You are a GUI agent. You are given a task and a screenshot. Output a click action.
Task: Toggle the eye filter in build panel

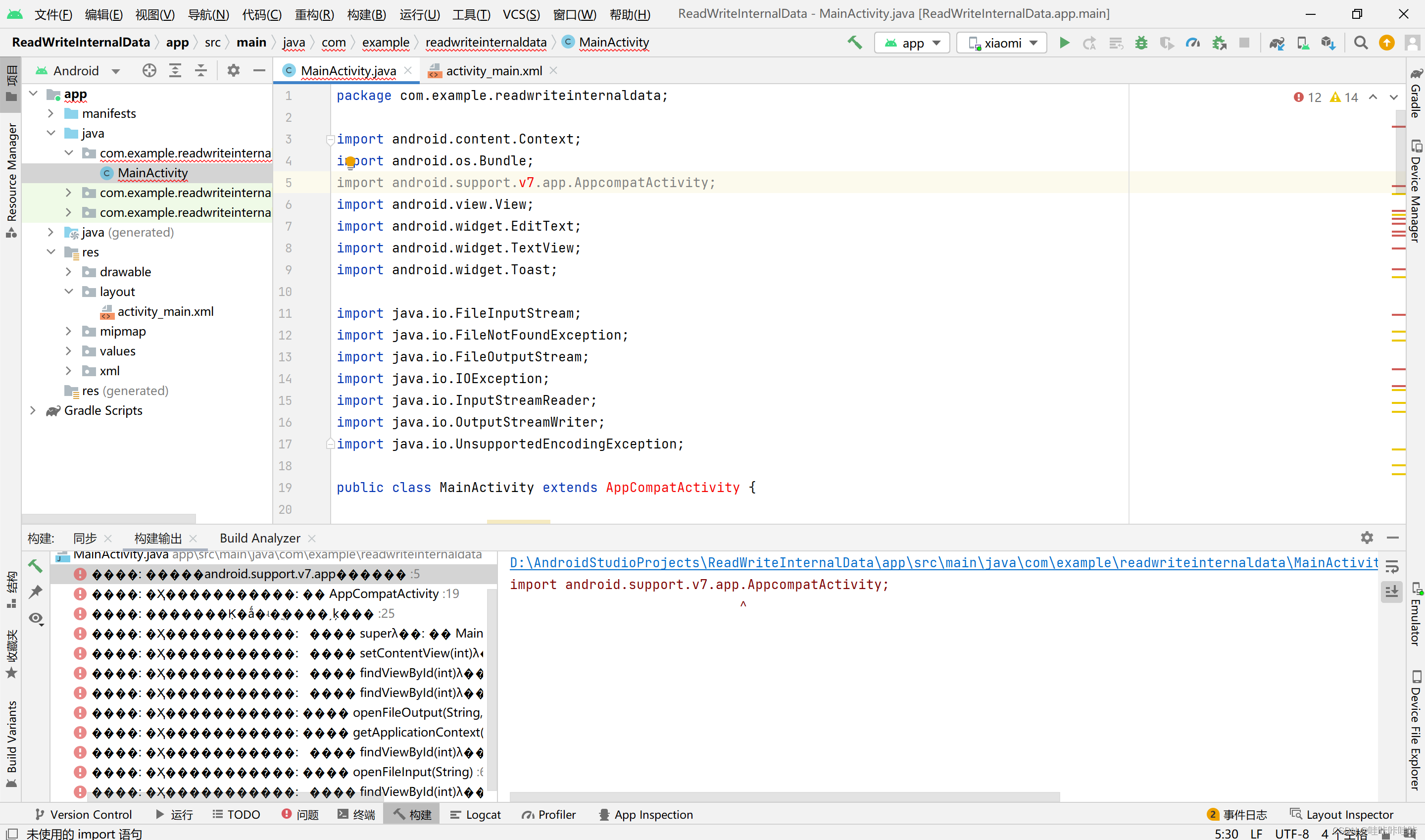[36, 618]
